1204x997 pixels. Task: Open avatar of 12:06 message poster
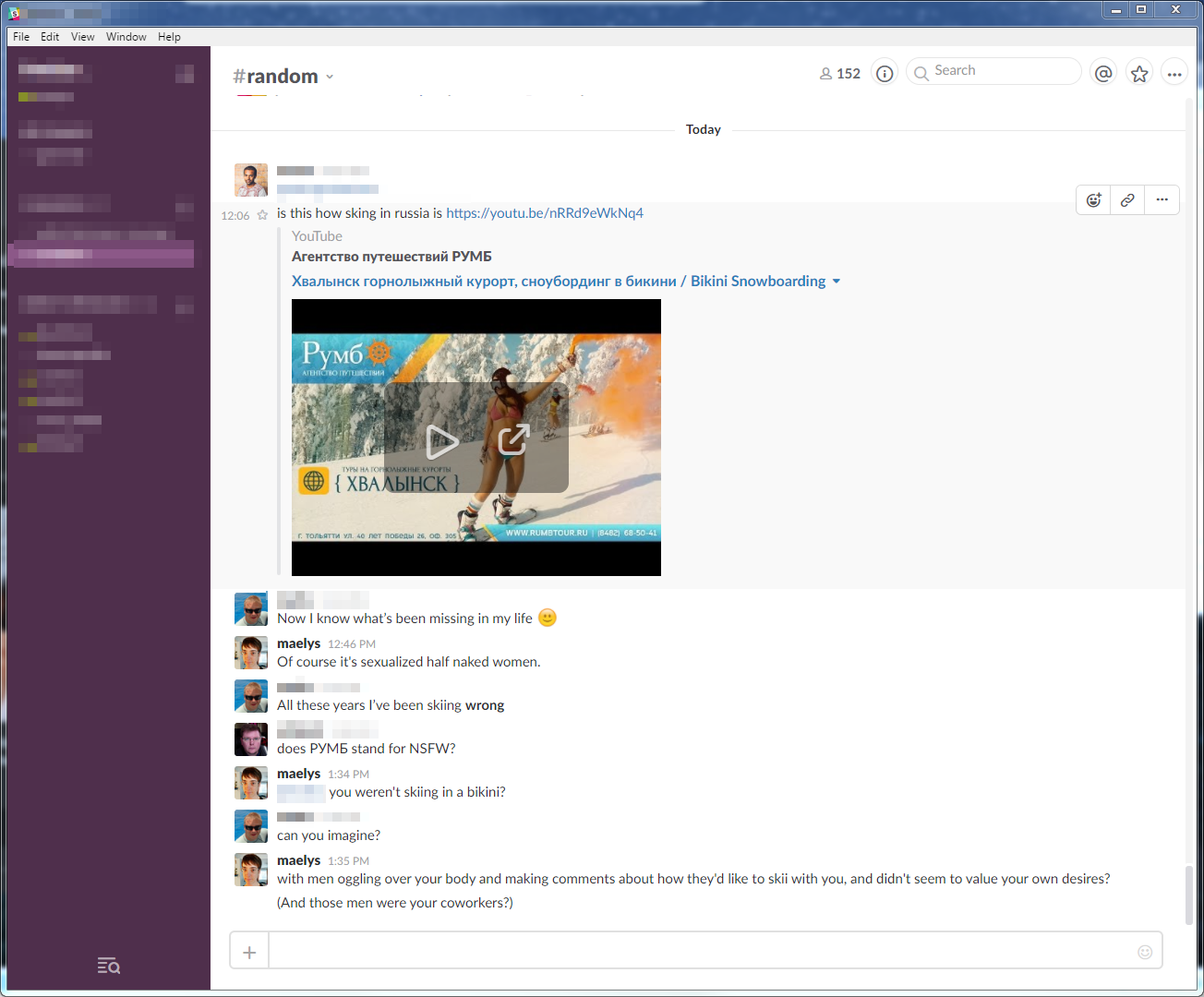pos(251,180)
